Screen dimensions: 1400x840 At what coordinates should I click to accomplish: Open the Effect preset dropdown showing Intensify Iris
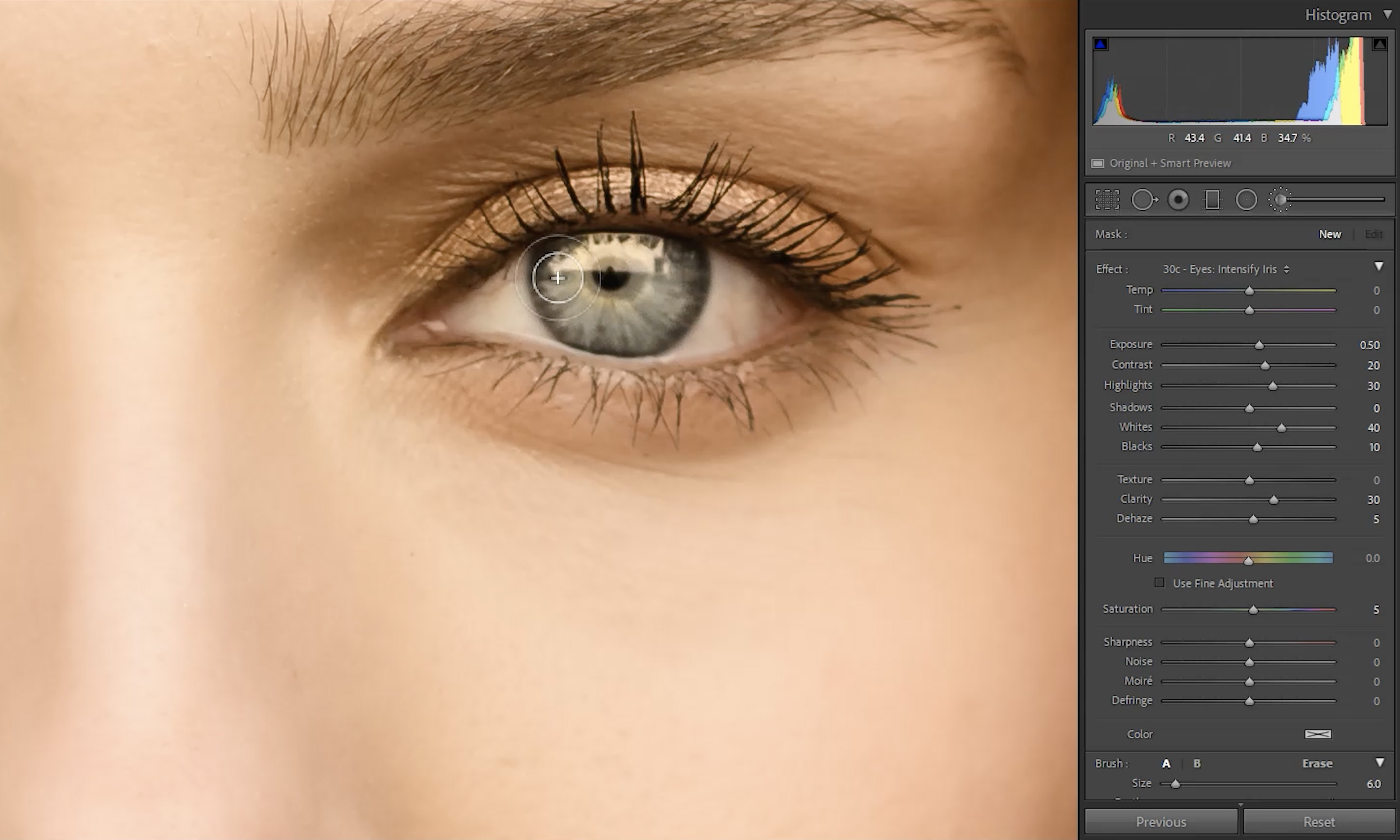point(1224,269)
